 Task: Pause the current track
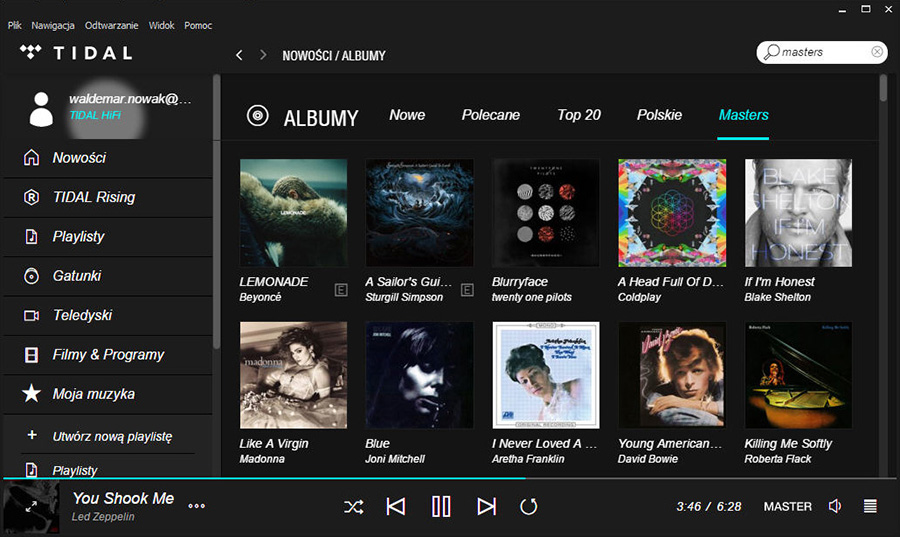[x=441, y=507]
